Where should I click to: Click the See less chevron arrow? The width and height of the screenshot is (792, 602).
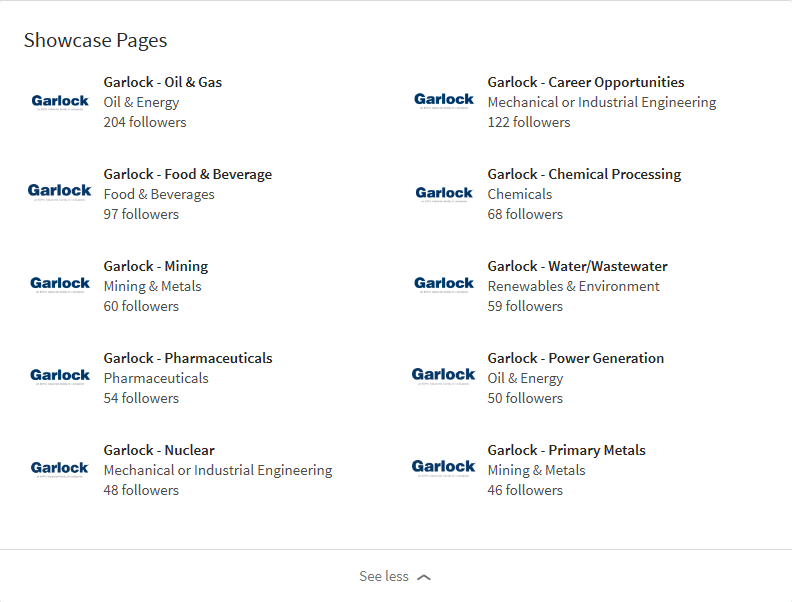tap(424, 578)
